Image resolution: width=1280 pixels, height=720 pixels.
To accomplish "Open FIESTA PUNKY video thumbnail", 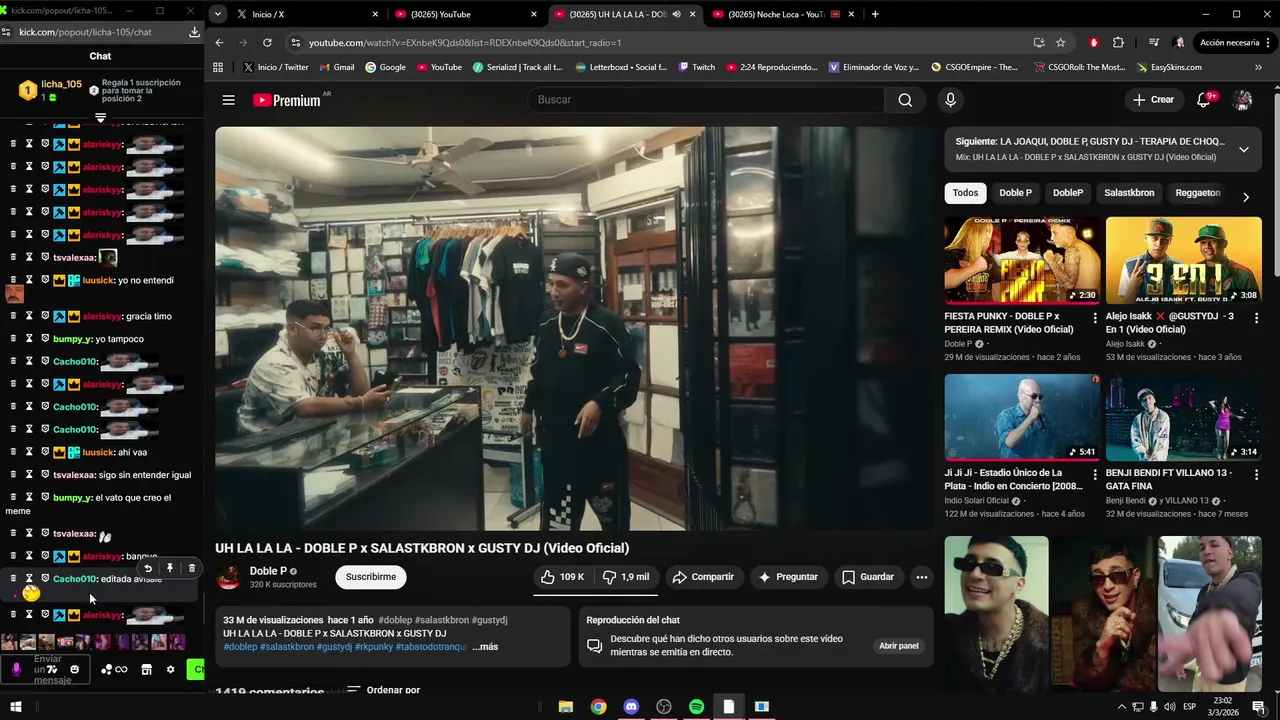I will [1022, 260].
